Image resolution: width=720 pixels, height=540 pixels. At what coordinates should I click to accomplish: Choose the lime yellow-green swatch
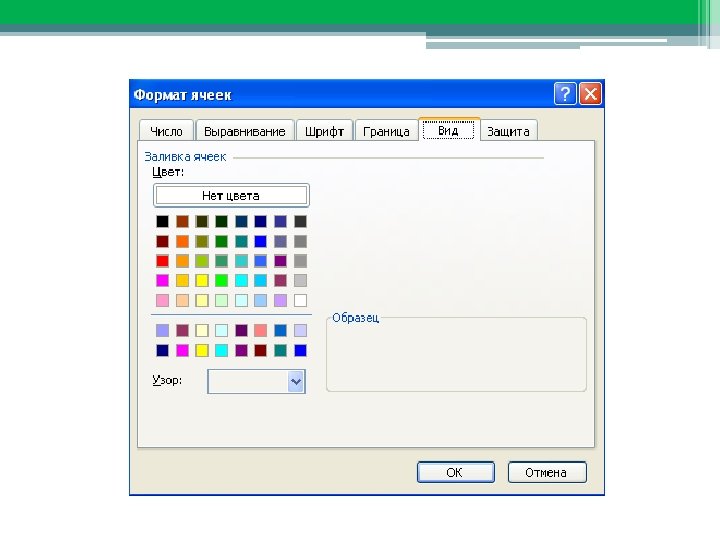[202, 261]
